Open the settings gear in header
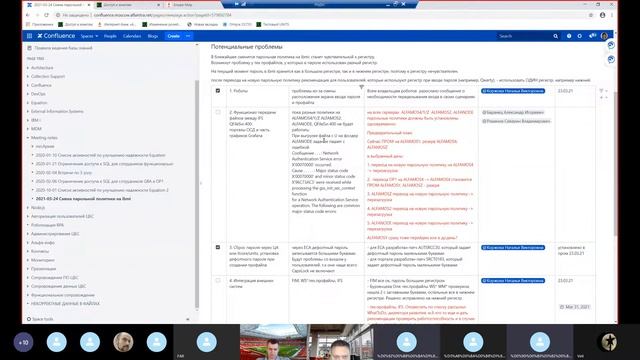The height and width of the screenshot is (360, 640). 580,36
